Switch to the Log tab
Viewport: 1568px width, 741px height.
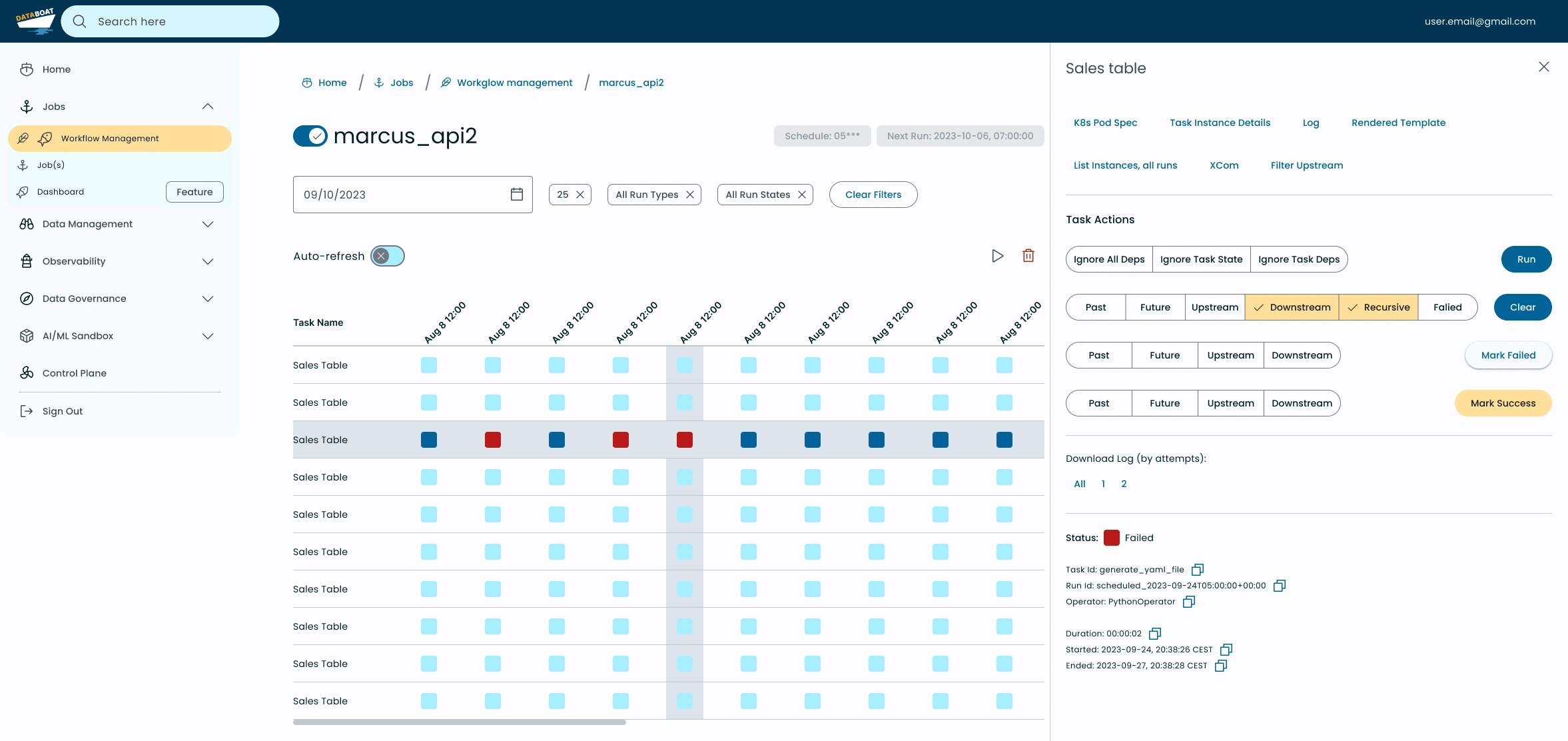(1311, 122)
